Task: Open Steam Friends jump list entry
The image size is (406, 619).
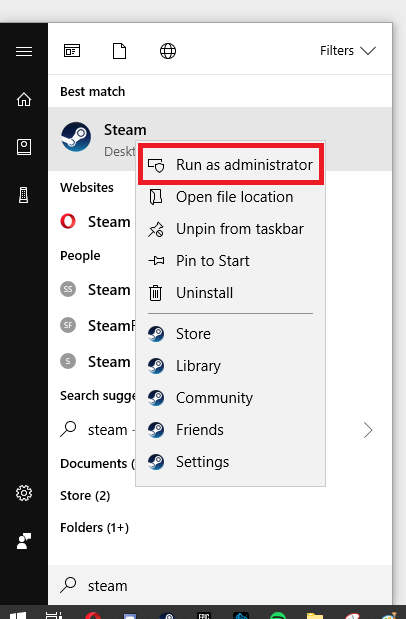Action: pos(231,430)
